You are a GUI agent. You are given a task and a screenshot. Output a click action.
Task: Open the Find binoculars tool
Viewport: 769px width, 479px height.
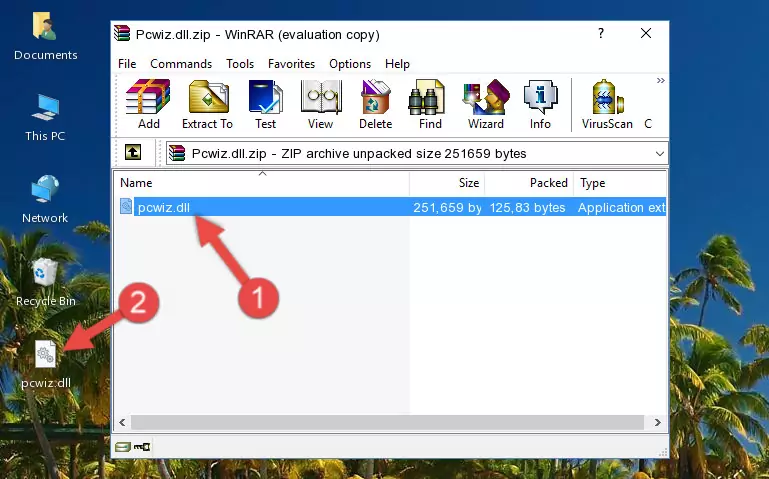[430, 104]
